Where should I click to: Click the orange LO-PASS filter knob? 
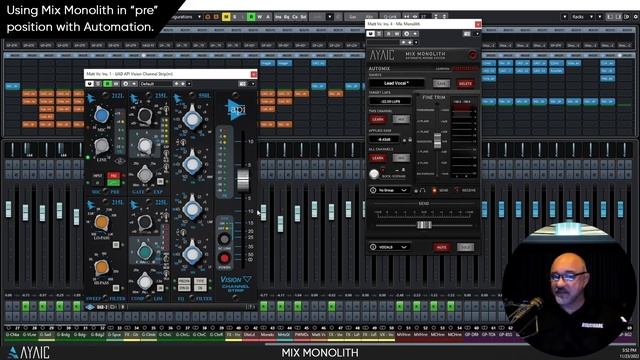click(101, 222)
